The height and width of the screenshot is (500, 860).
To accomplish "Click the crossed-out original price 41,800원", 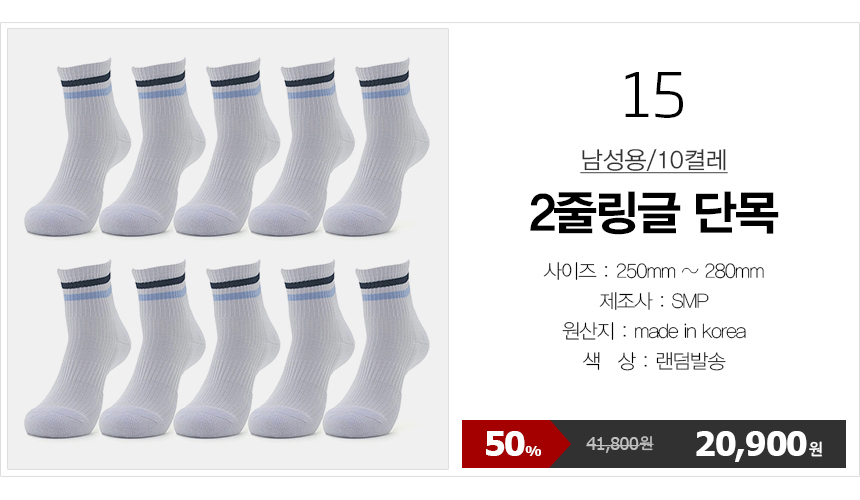I will tap(620, 444).
